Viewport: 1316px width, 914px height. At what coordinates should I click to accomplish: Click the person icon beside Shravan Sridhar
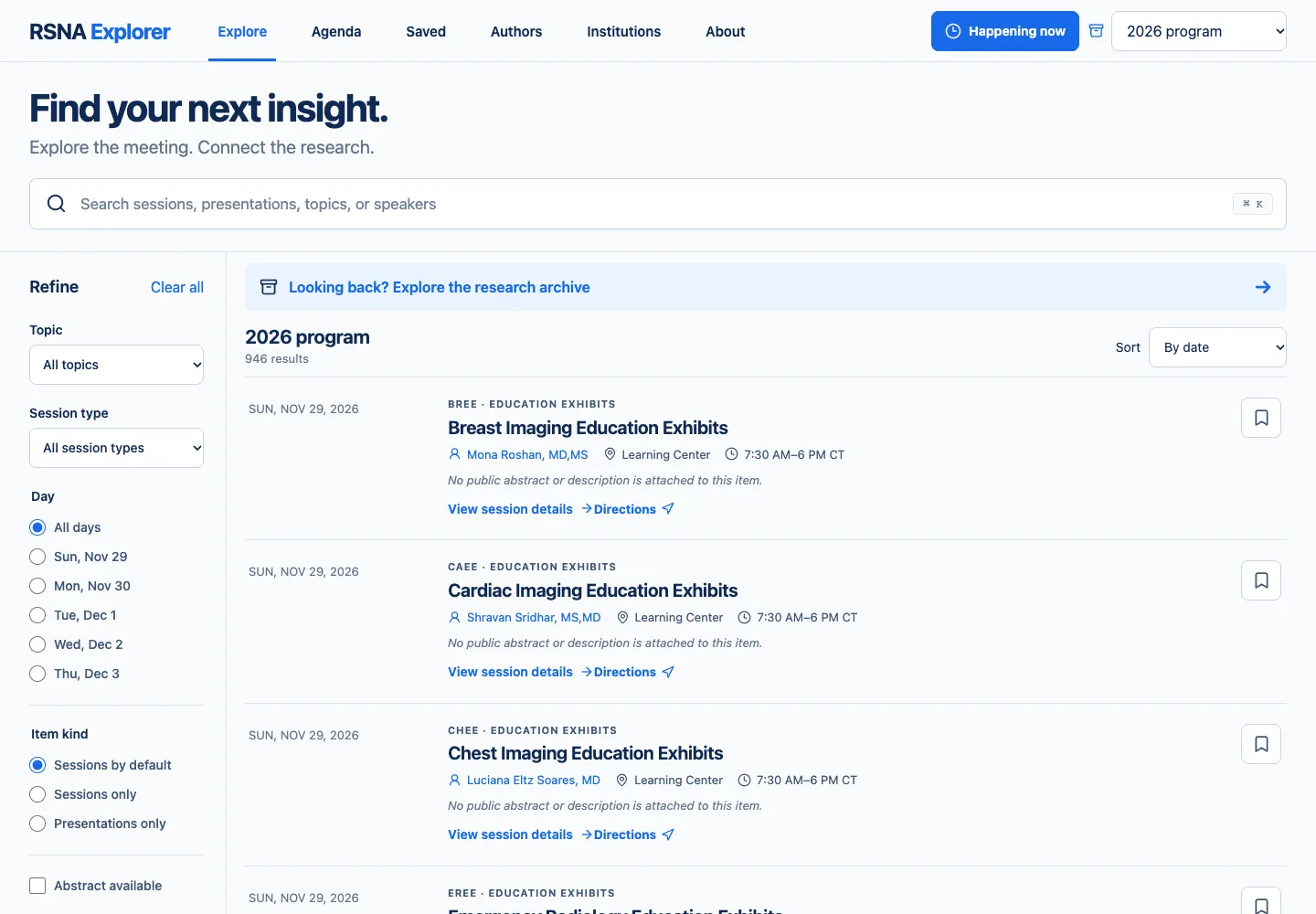(454, 617)
